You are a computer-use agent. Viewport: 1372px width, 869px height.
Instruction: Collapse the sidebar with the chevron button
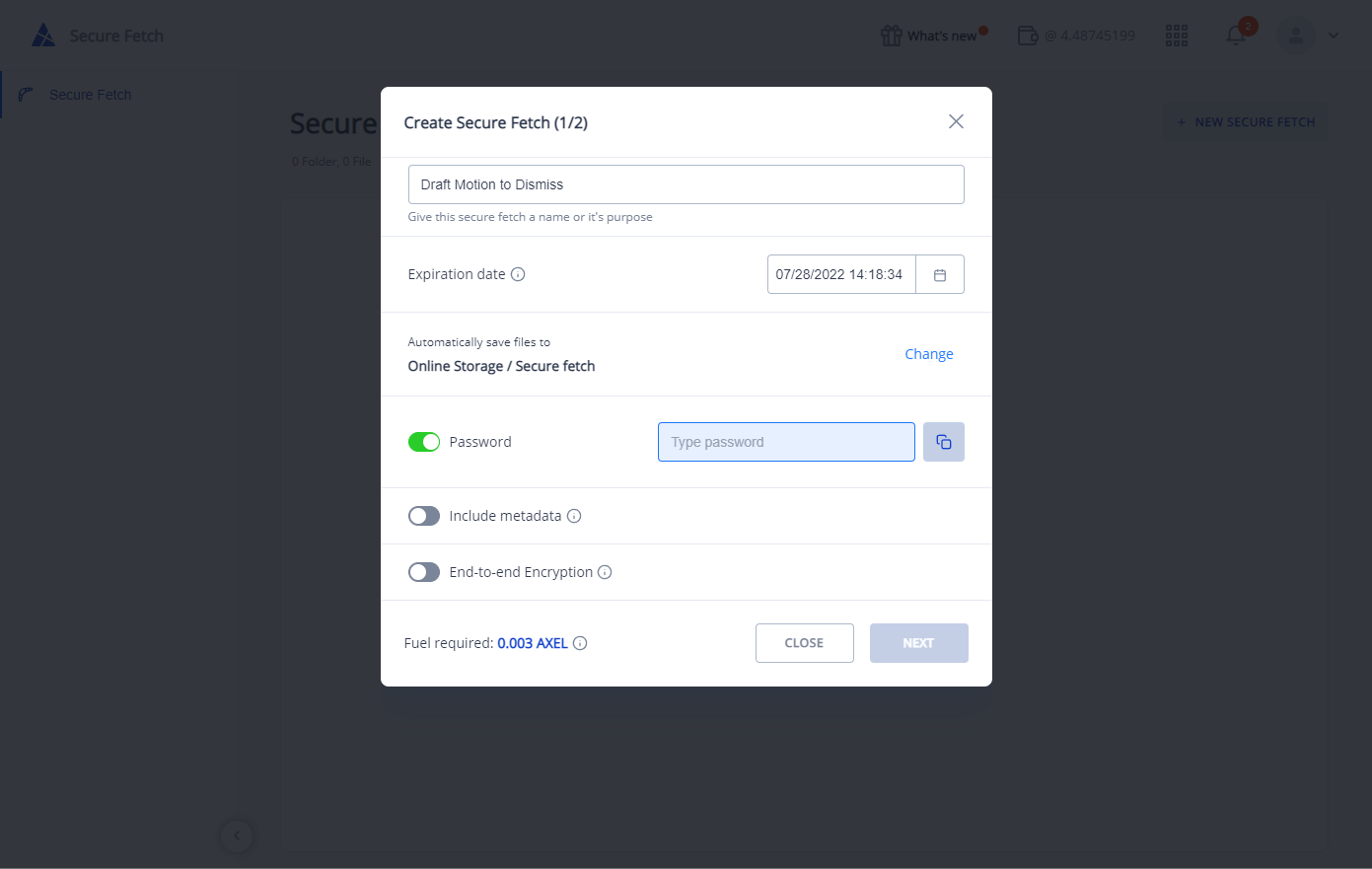point(237,836)
